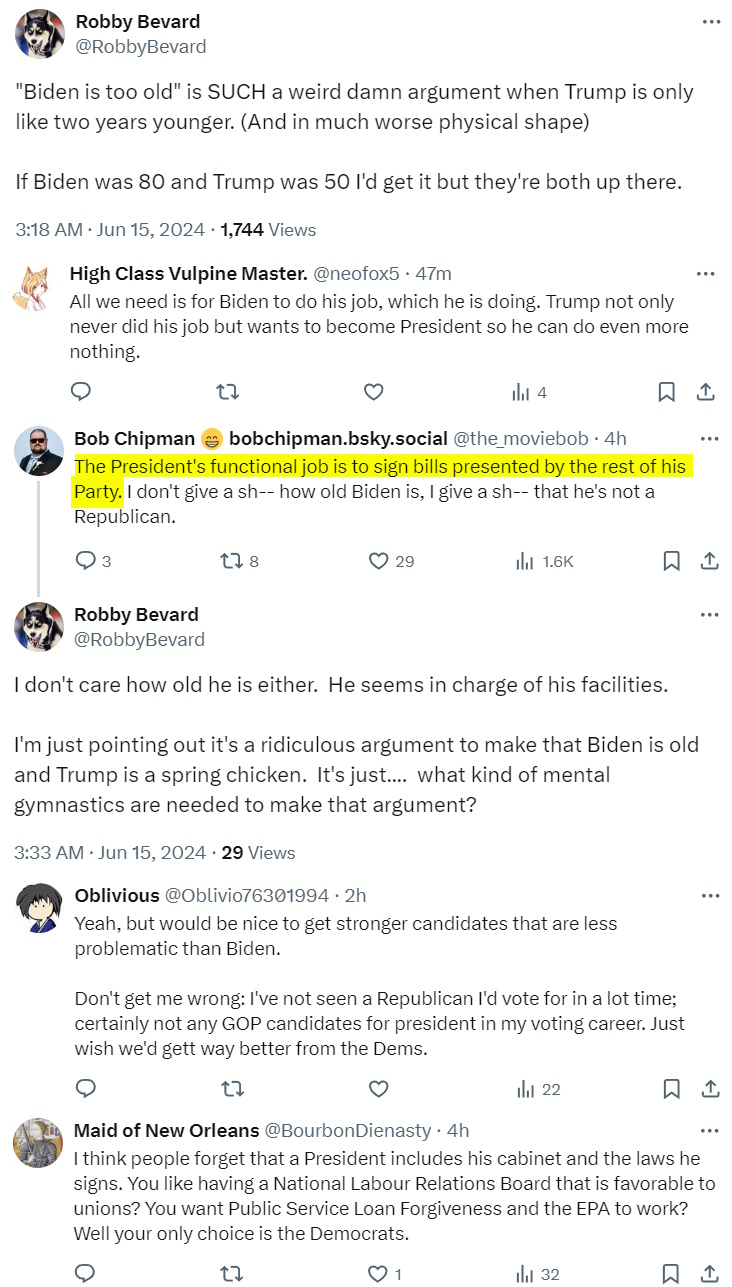The height and width of the screenshot is (1287, 732).
Task: Bookmark Oblivious's tweet
Action: [672, 1089]
